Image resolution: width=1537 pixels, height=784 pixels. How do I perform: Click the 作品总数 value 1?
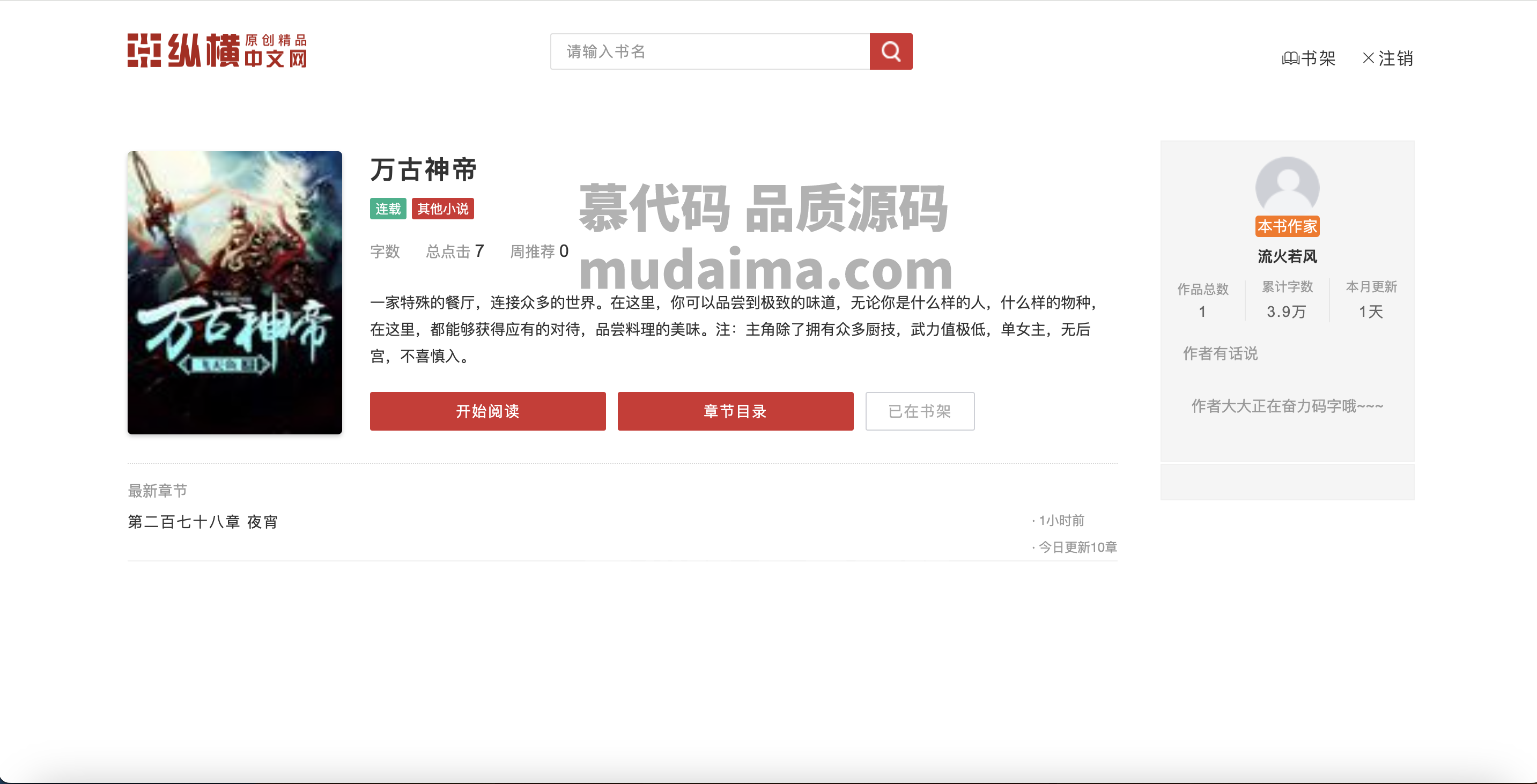click(1202, 312)
